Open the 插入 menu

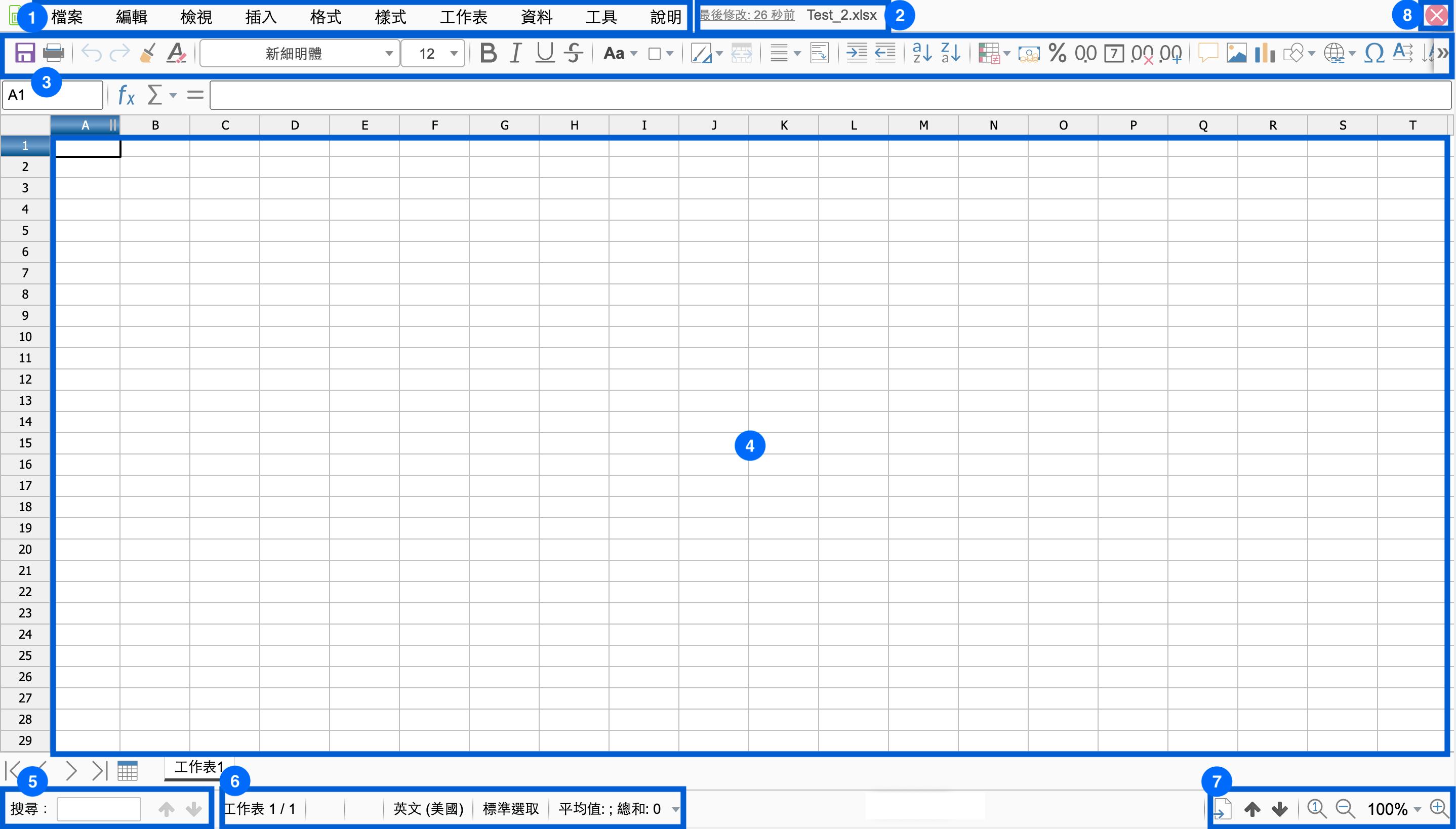pyautogui.click(x=261, y=17)
